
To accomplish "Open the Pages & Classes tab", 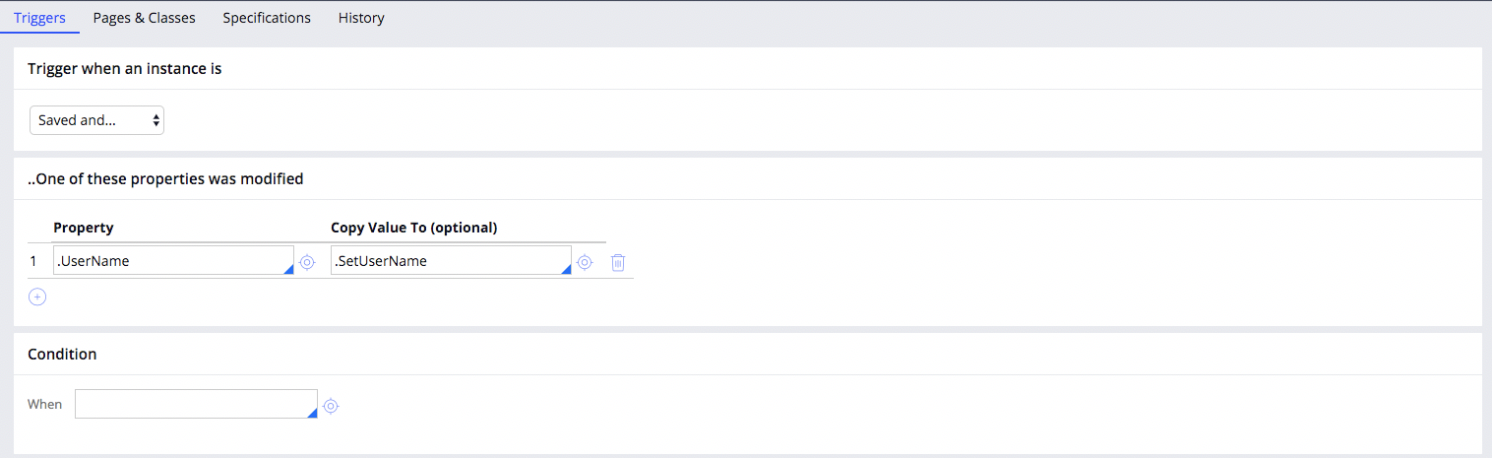I will tap(144, 18).
